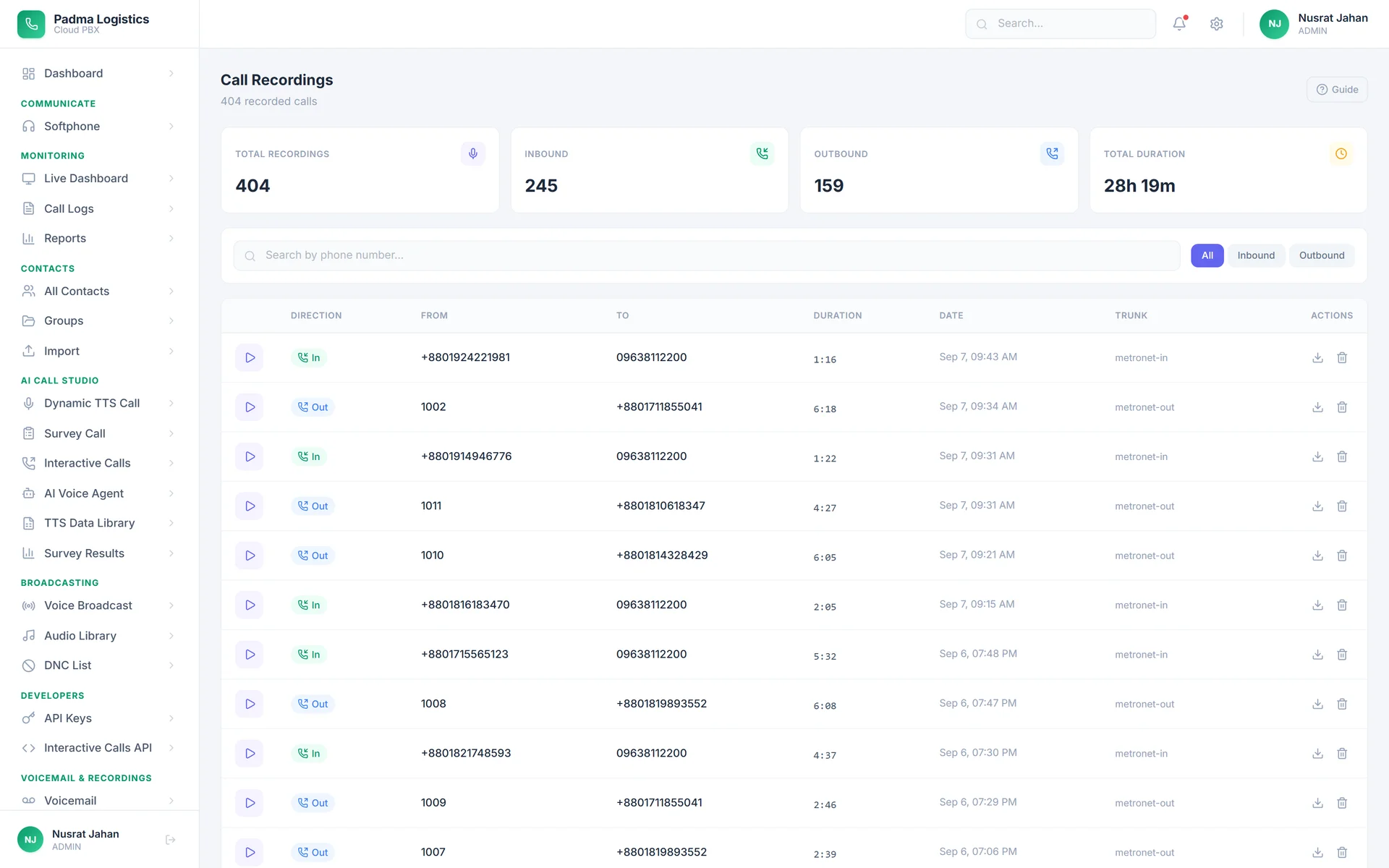Play recording from +8801914946776
Viewport: 1389px width, 868px height.
tap(250, 456)
